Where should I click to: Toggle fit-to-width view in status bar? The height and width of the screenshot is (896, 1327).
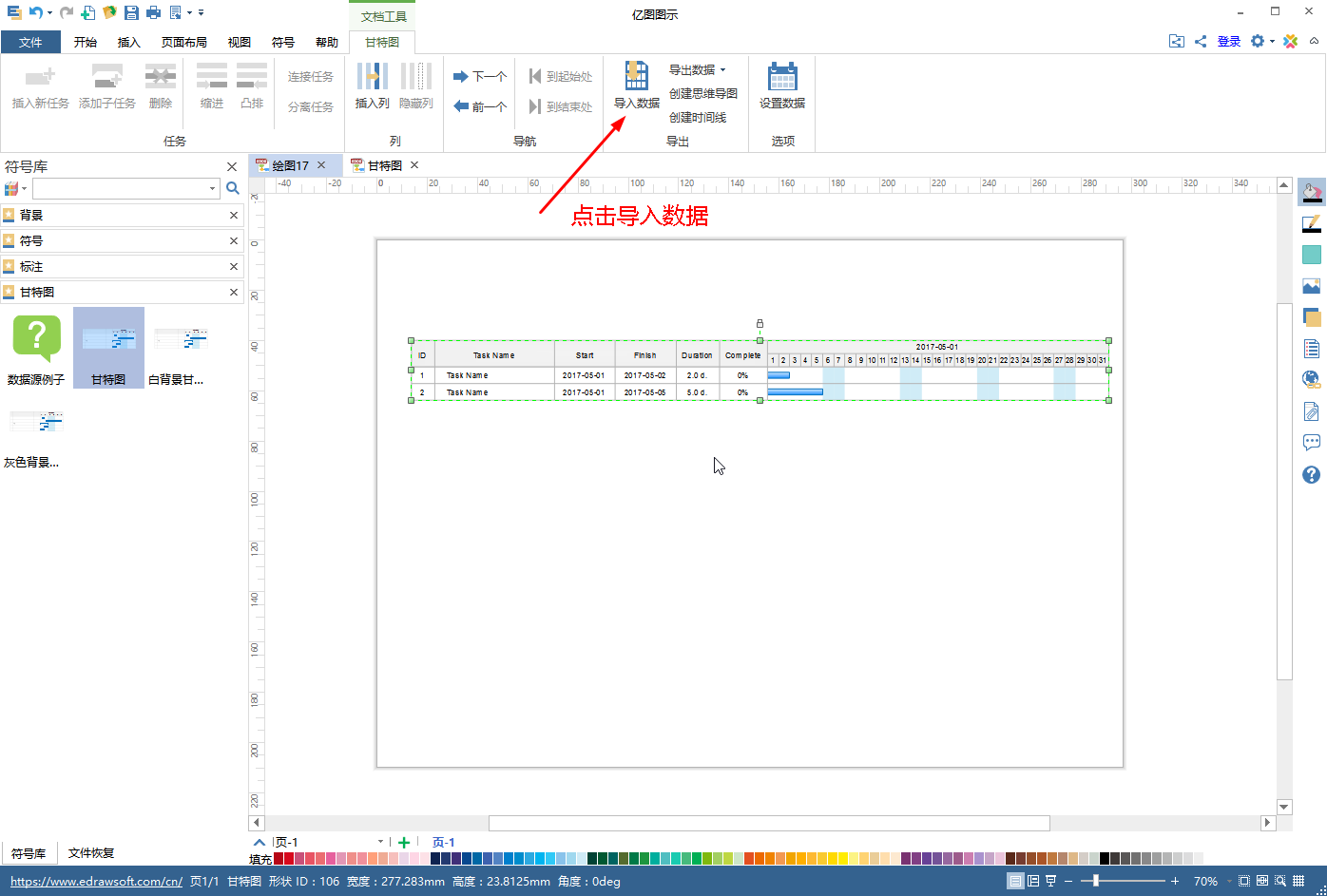(x=1262, y=881)
